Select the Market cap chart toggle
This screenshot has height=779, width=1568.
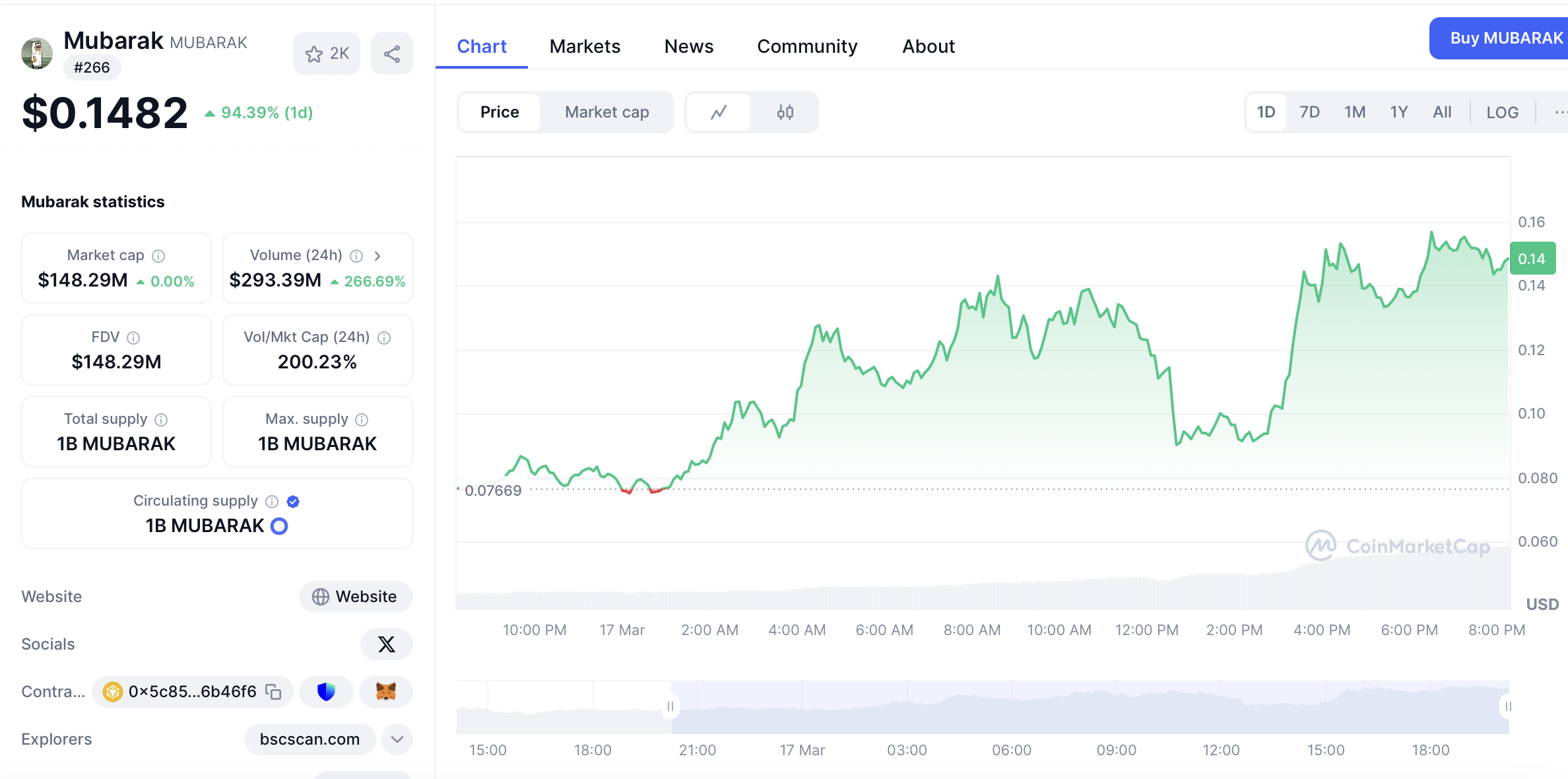click(x=606, y=112)
